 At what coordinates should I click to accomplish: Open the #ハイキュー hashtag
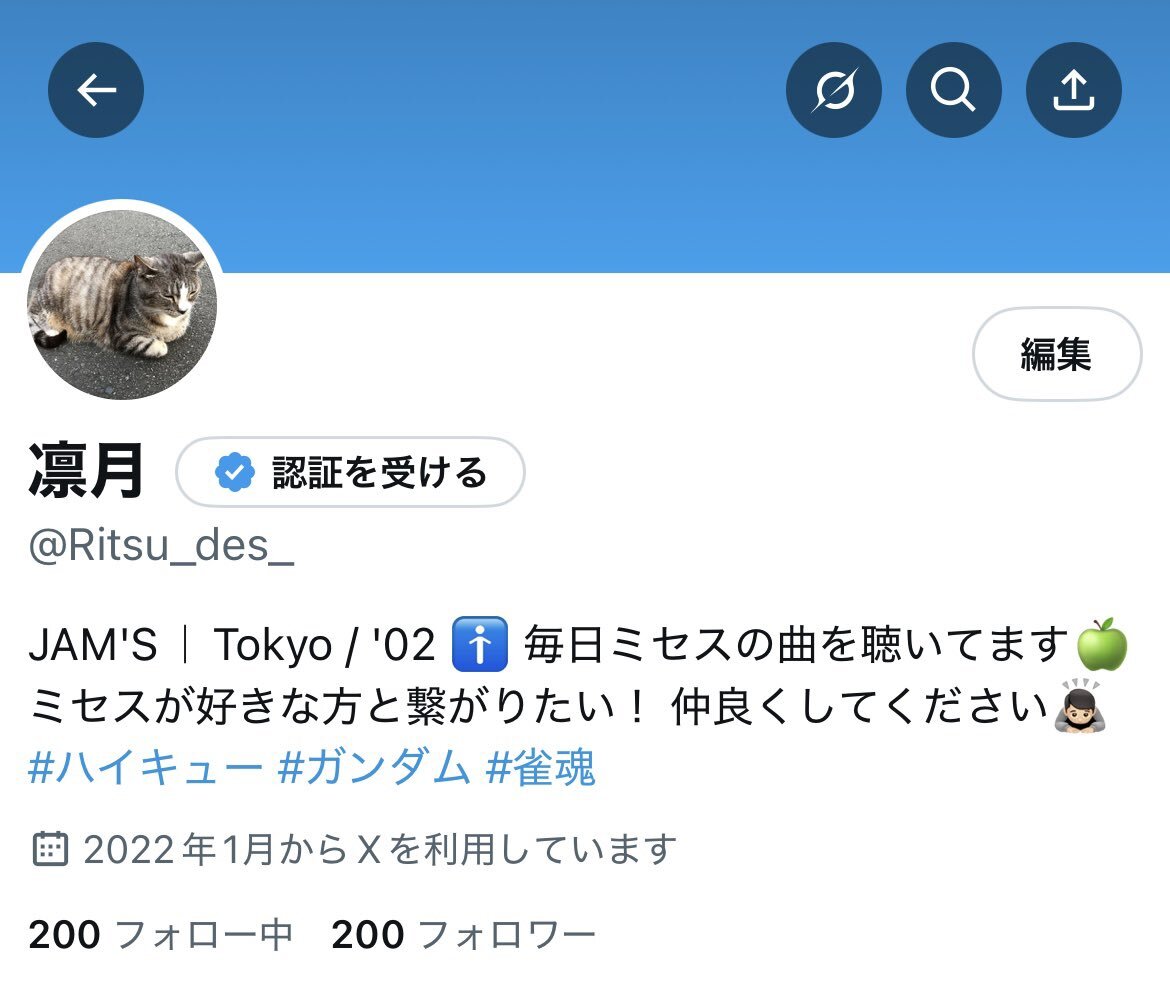click(x=145, y=767)
